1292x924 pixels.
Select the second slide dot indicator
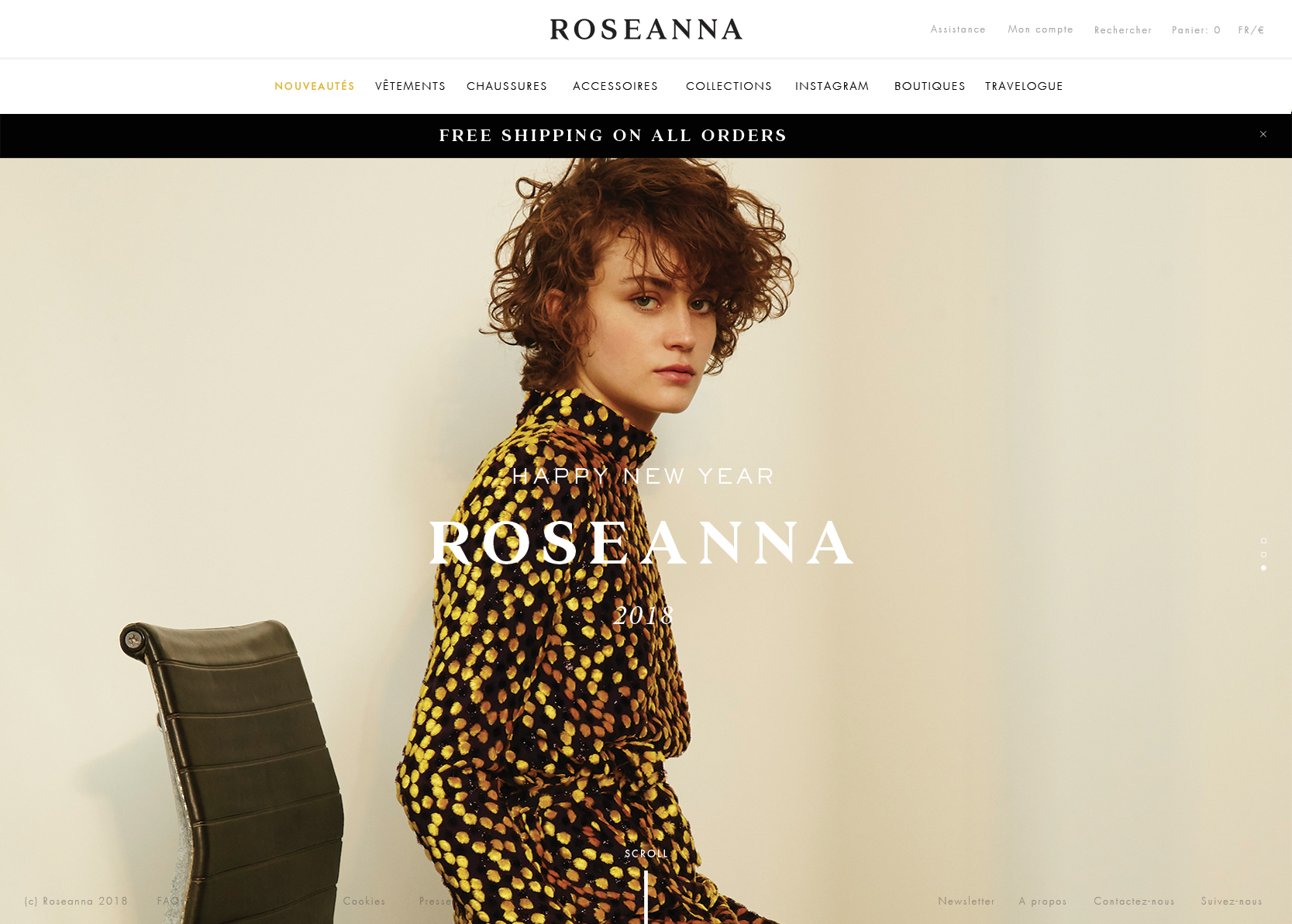1263,554
